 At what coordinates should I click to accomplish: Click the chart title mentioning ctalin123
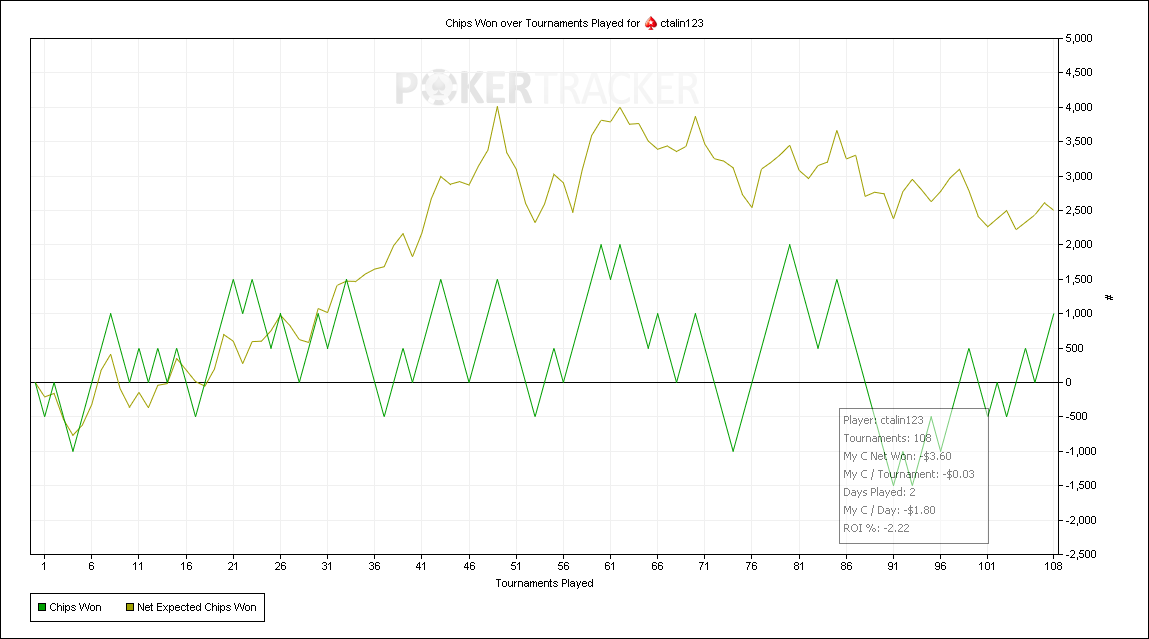point(574,23)
